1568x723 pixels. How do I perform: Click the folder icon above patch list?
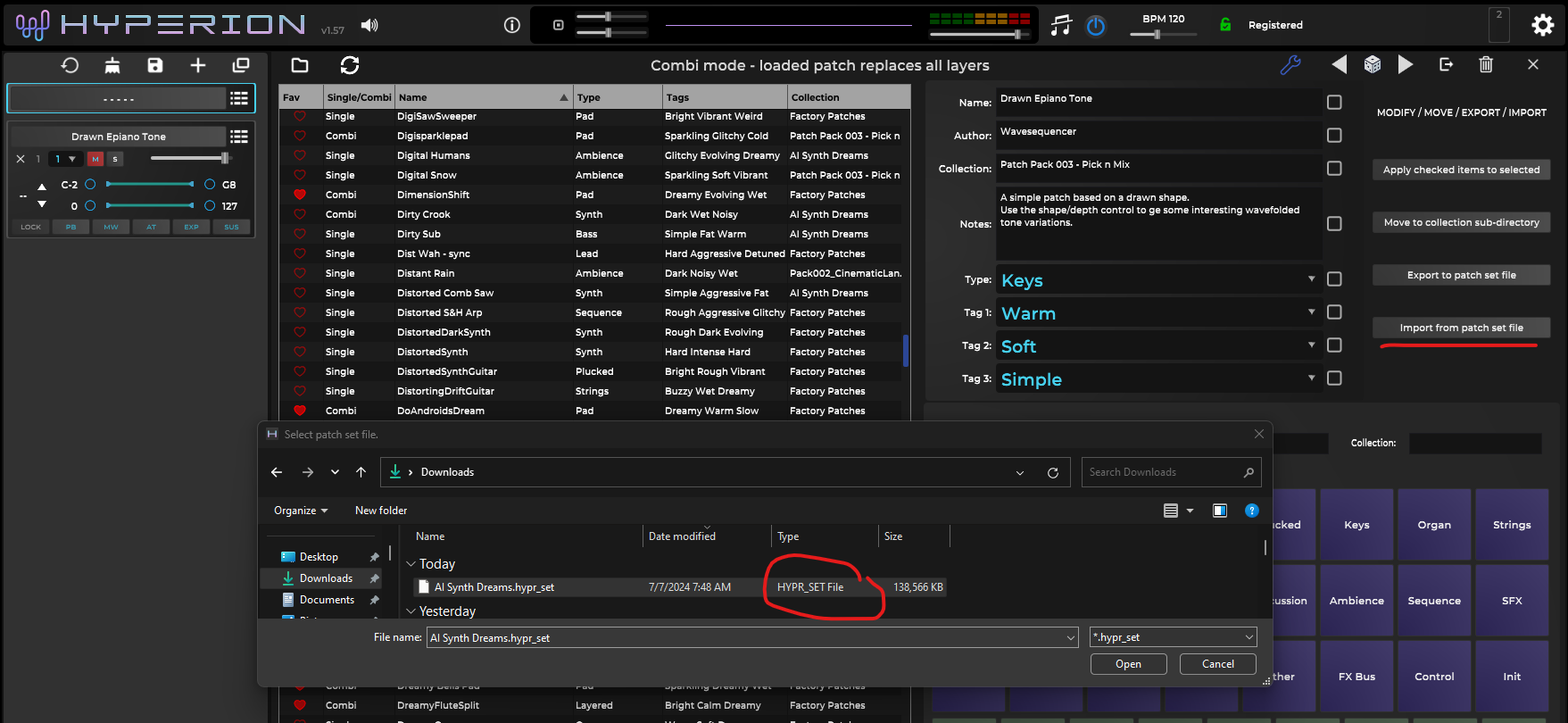coord(300,65)
